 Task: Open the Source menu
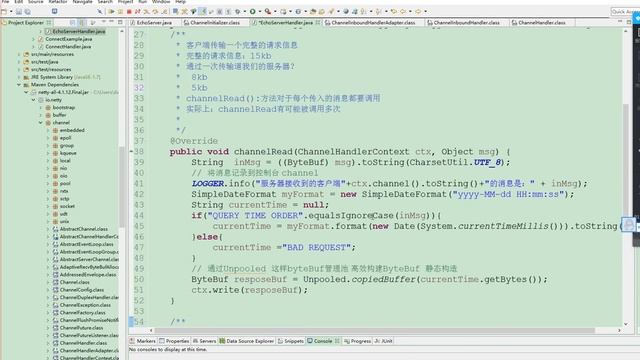36,2
